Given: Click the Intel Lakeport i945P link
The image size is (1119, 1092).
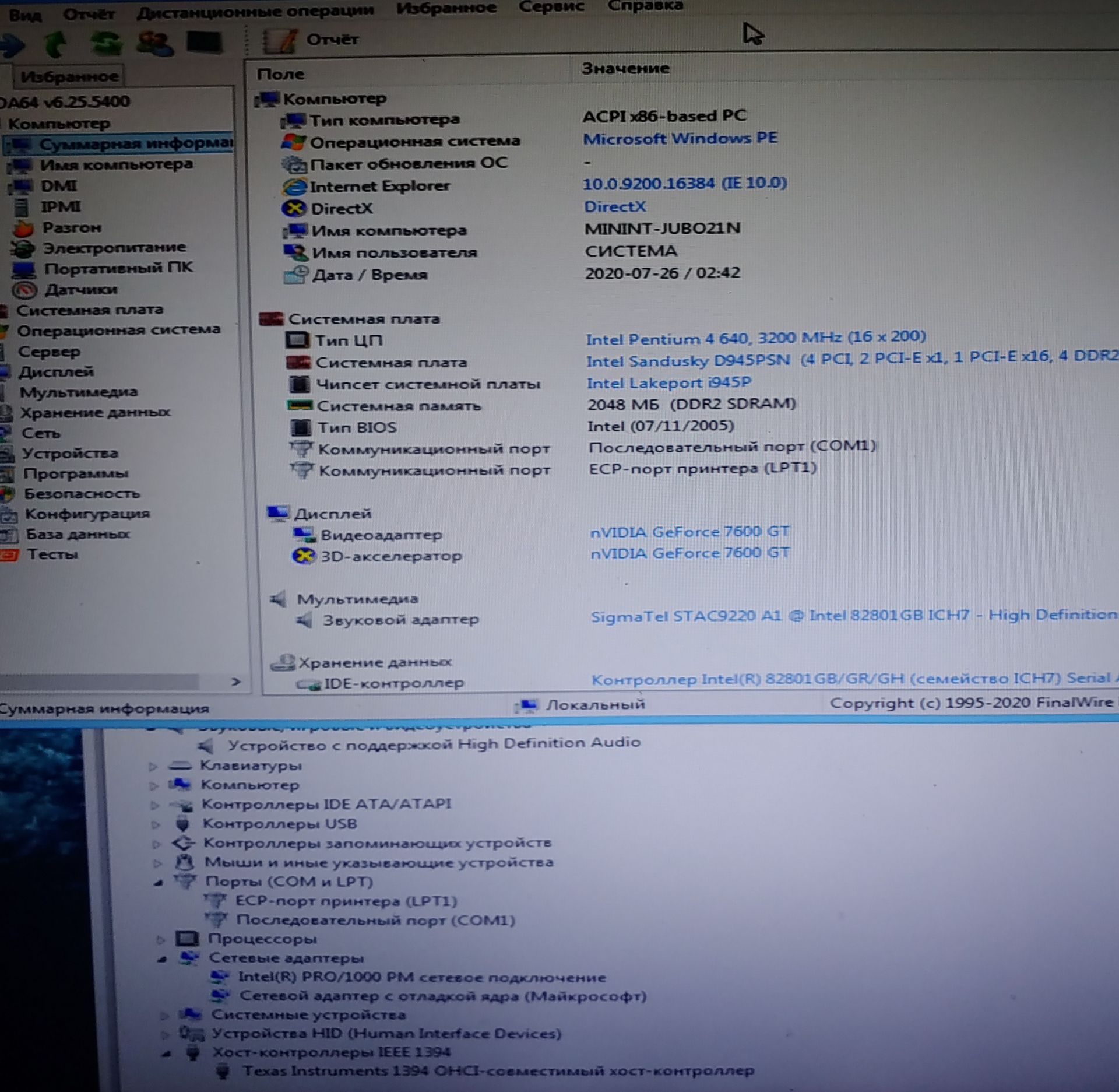Looking at the screenshot, I should (669, 382).
